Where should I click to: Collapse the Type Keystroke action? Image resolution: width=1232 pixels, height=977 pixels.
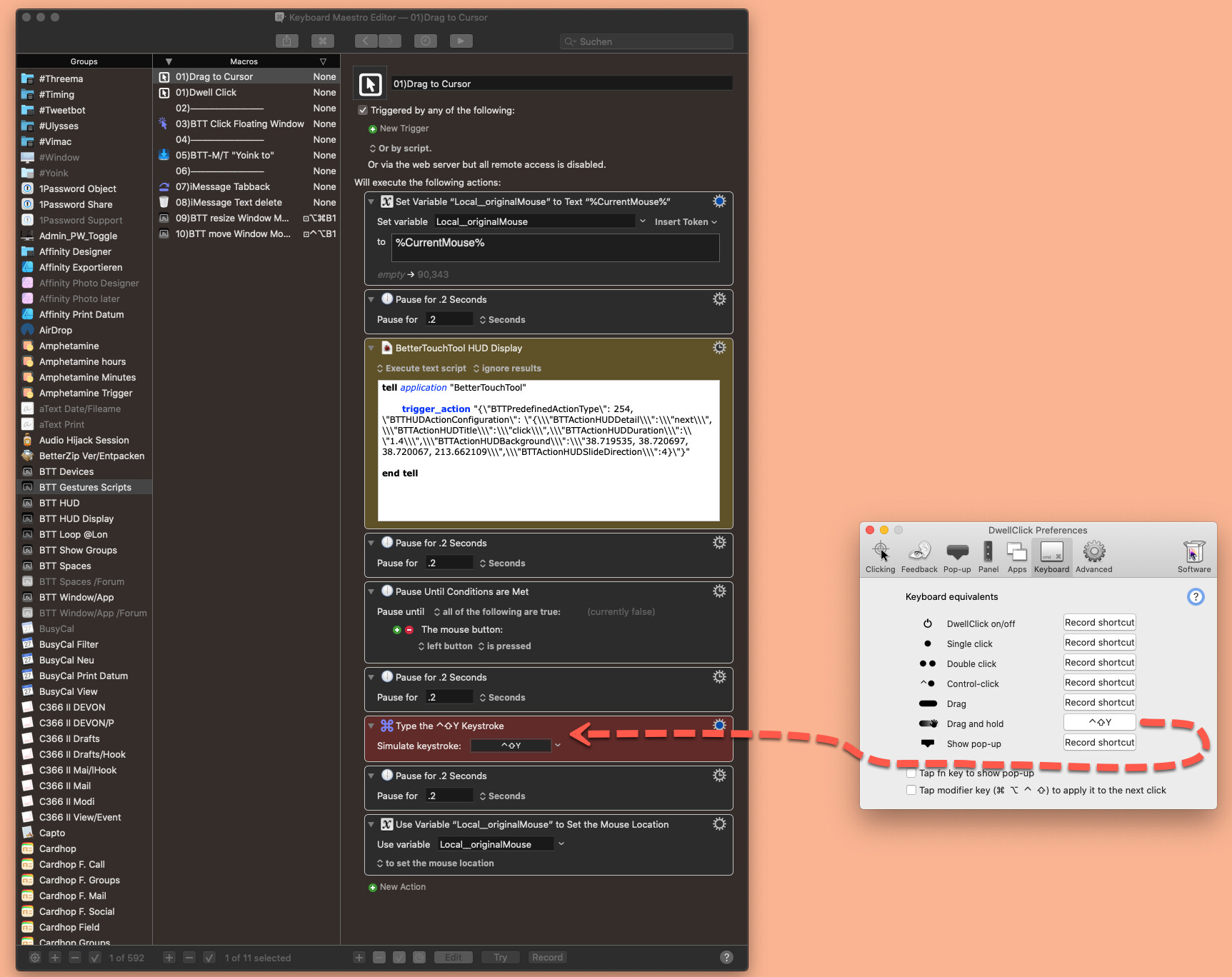click(371, 726)
